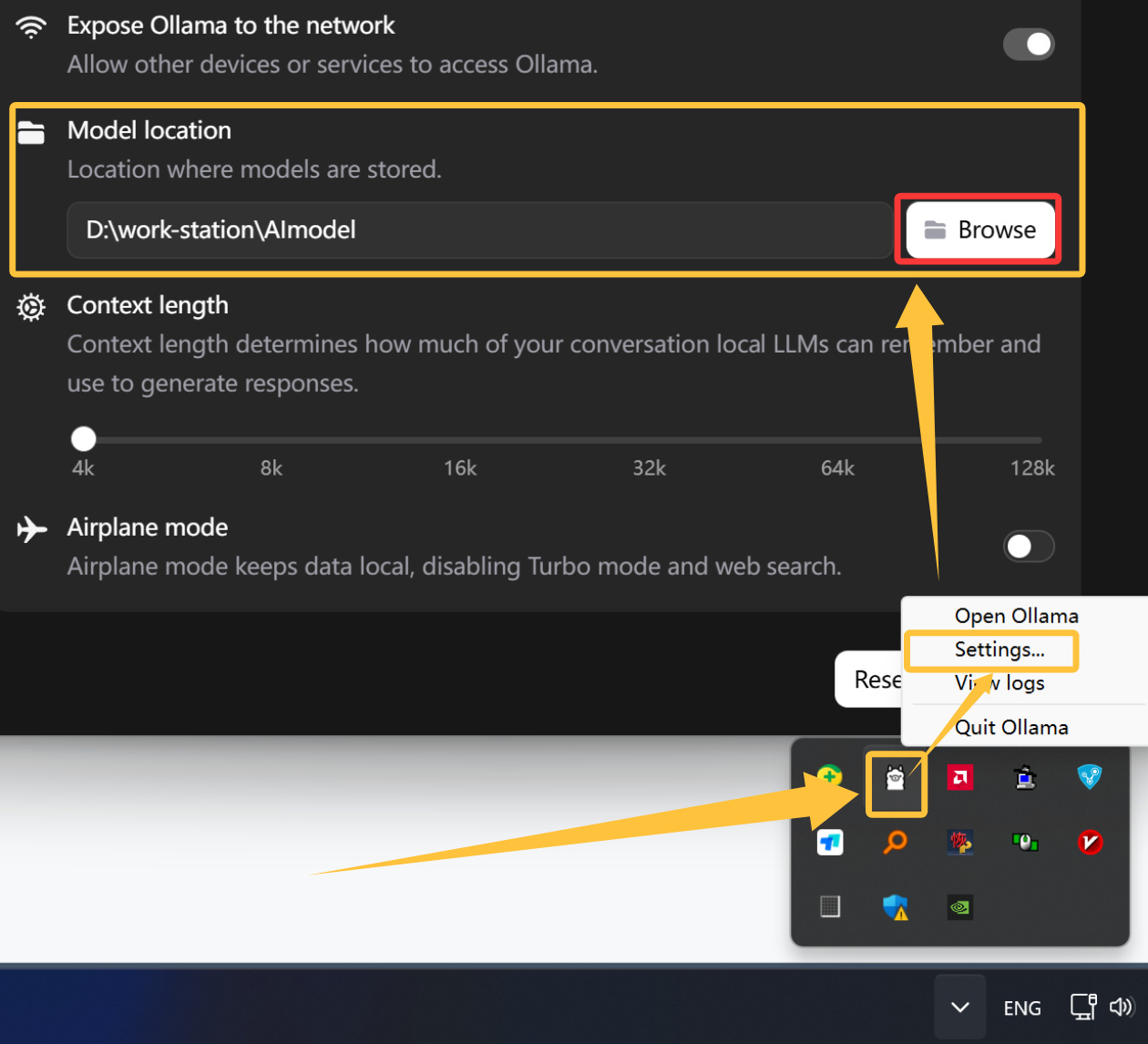Click the ENG language indicator
The image size is (1148, 1044).
(1022, 1008)
